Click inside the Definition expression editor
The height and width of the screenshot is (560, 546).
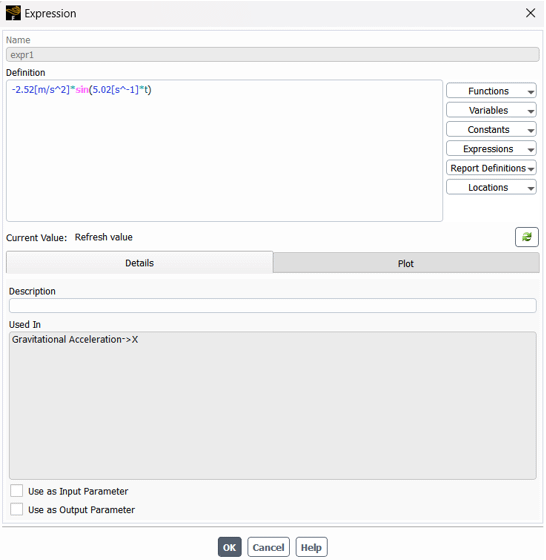[224, 150]
